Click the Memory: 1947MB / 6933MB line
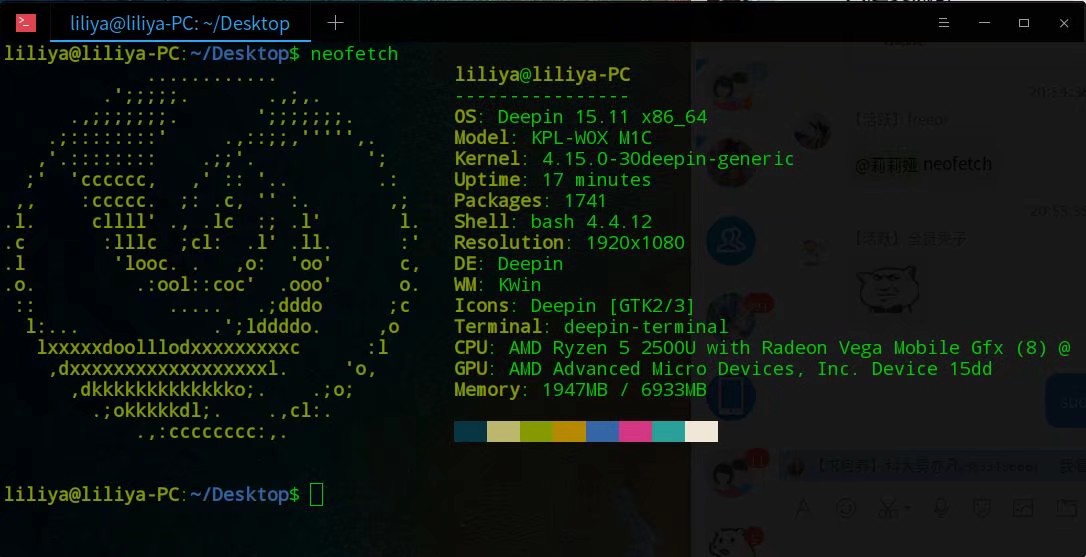This screenshot has height=557, width=1086. pyautogui.click(x=580, y=389)
